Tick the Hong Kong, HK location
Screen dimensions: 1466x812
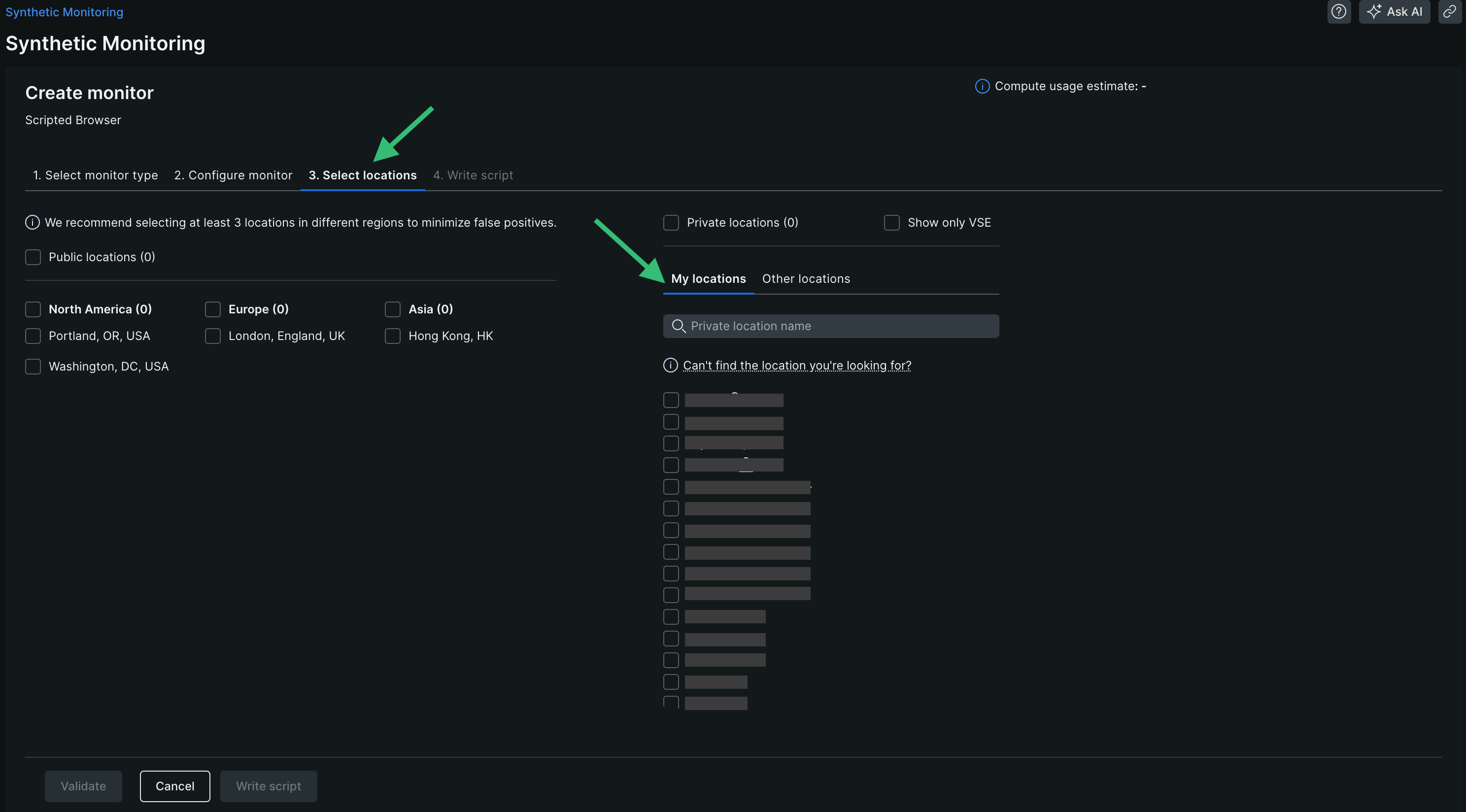(393, 337)
